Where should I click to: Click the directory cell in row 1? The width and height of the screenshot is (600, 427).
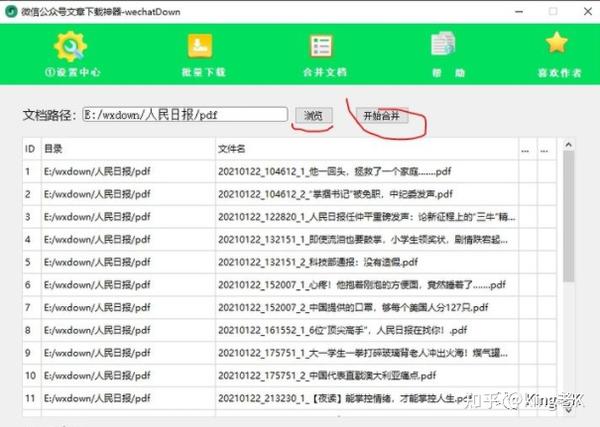(128, 171)
